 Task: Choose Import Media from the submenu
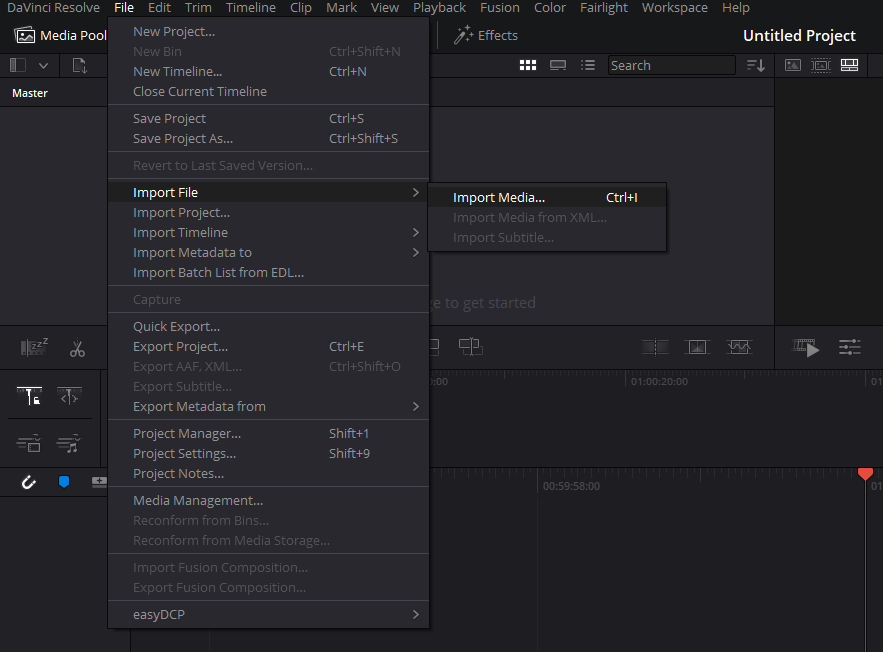(x=547, y=198)
